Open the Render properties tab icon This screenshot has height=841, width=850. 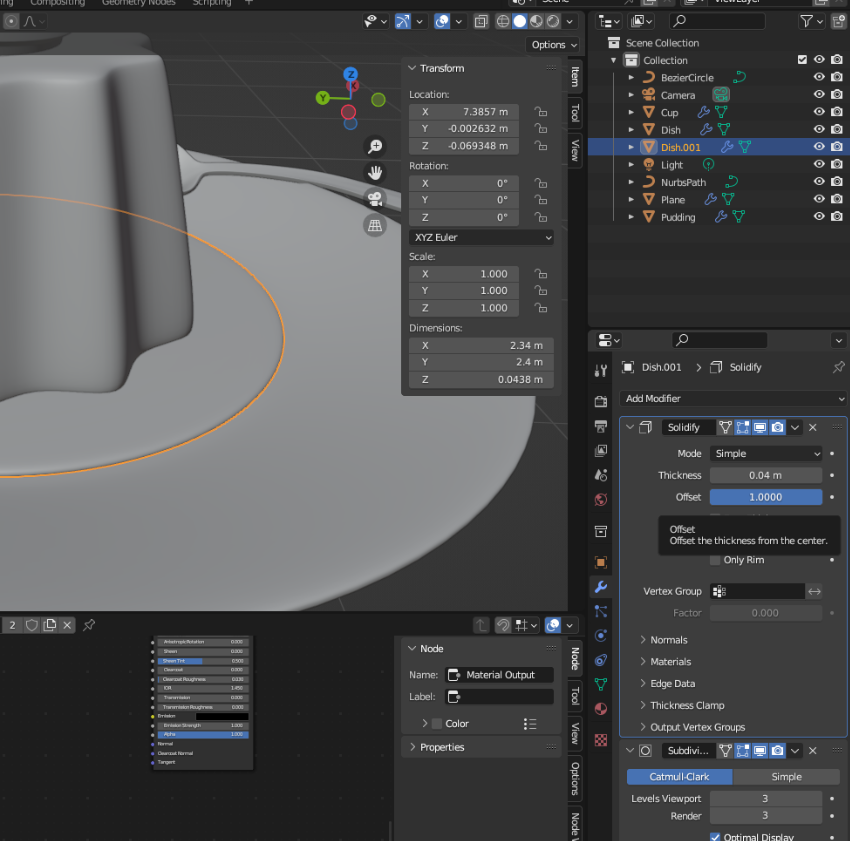[601, 401]
